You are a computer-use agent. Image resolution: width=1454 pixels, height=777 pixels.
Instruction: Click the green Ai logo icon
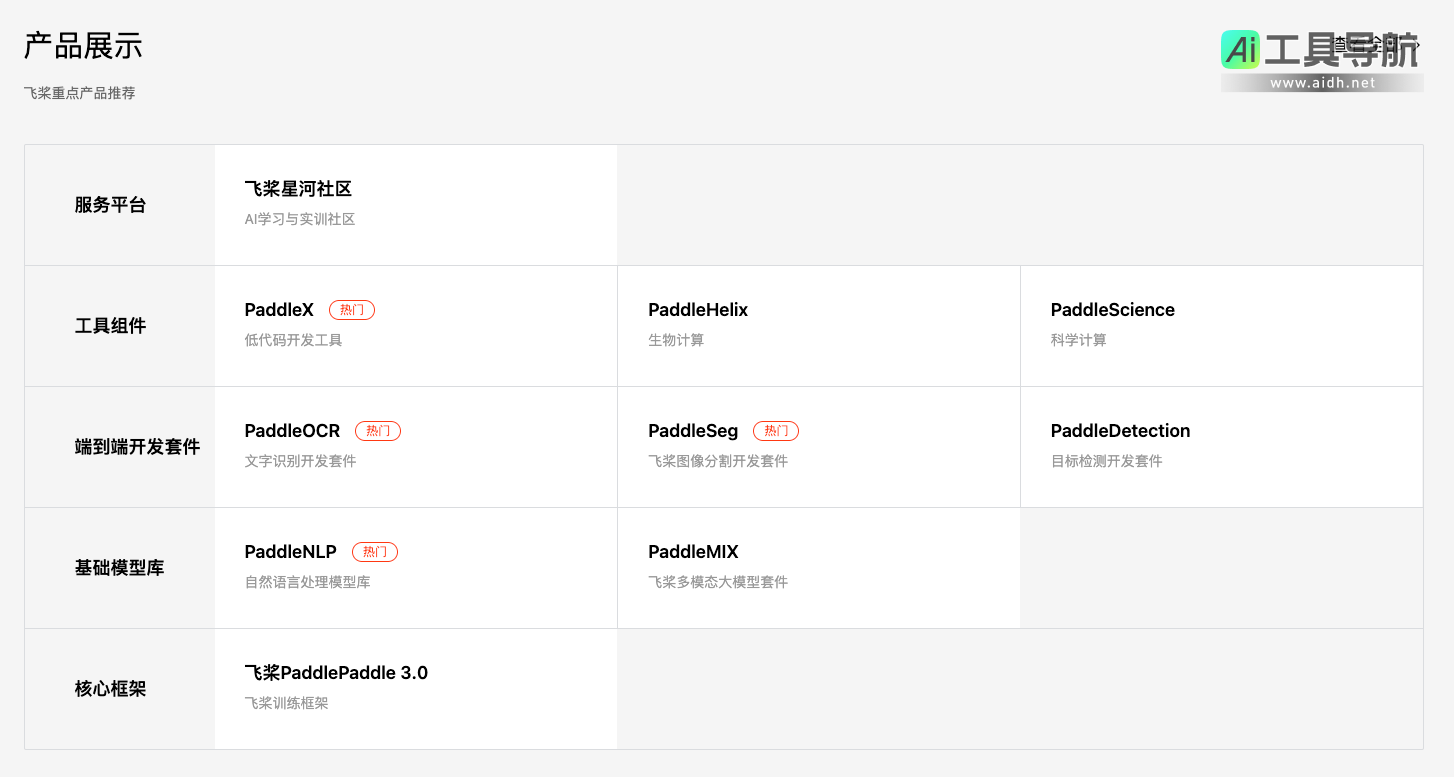point(1240,49)
